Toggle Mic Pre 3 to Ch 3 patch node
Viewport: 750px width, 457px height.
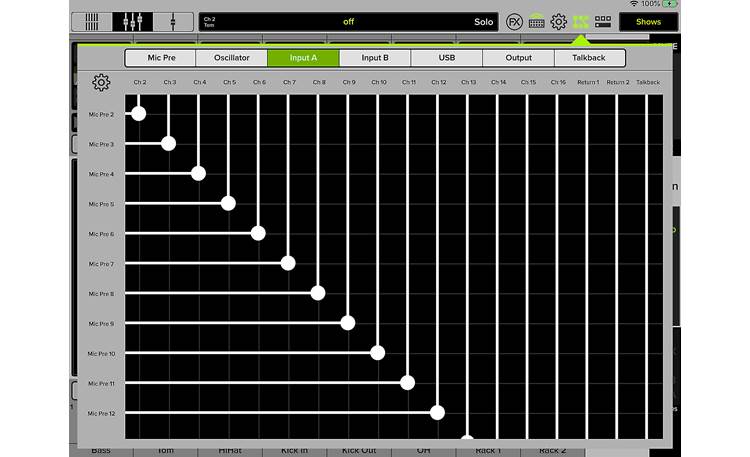tap(168, 144)
